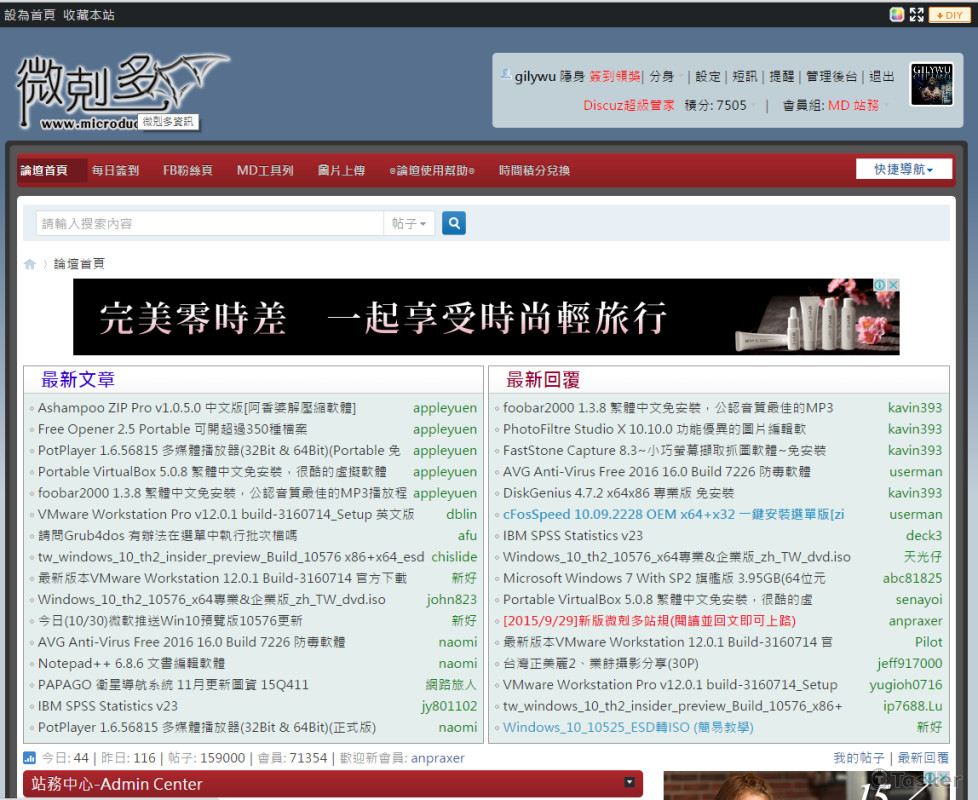Expand the 帖子 search type dropdown

pos(409,224)
